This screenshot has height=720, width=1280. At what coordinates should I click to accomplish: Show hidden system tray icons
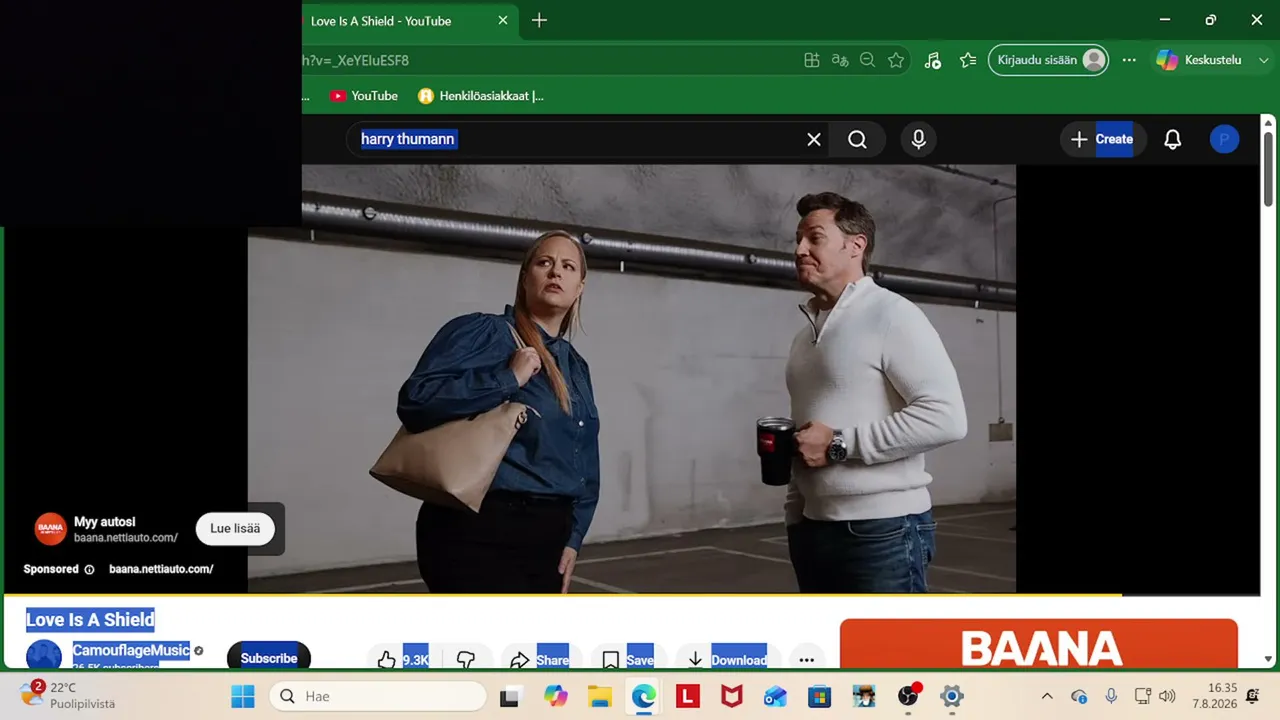pos(1047,696)
